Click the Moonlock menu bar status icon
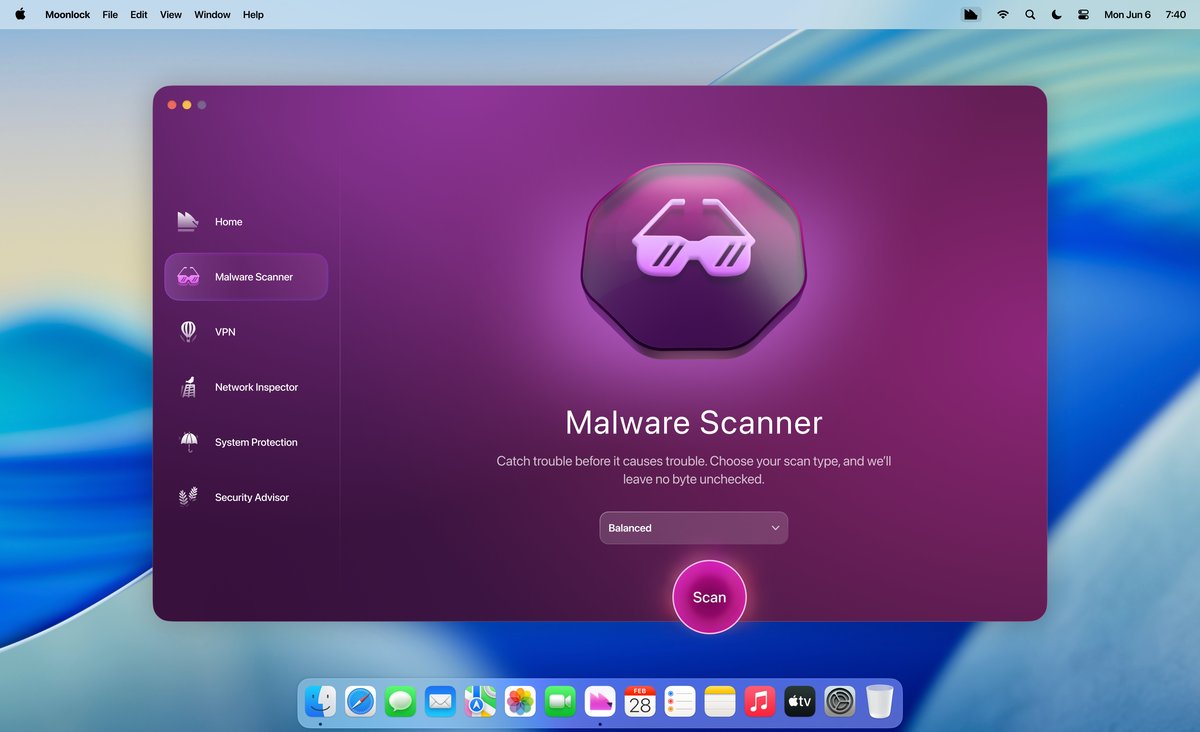Image resolution: width=1200 pixels, height=732 pixels. point(971,15)
